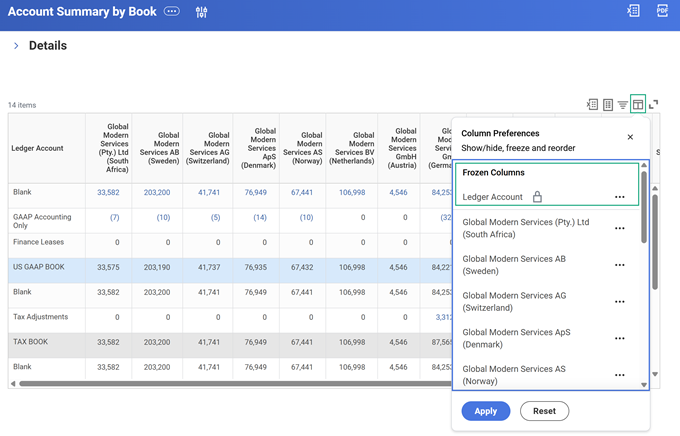The width and height of the screenshot is (680, 436).
Task: Click column list scroll down arrow
Action: click(644, 385)
